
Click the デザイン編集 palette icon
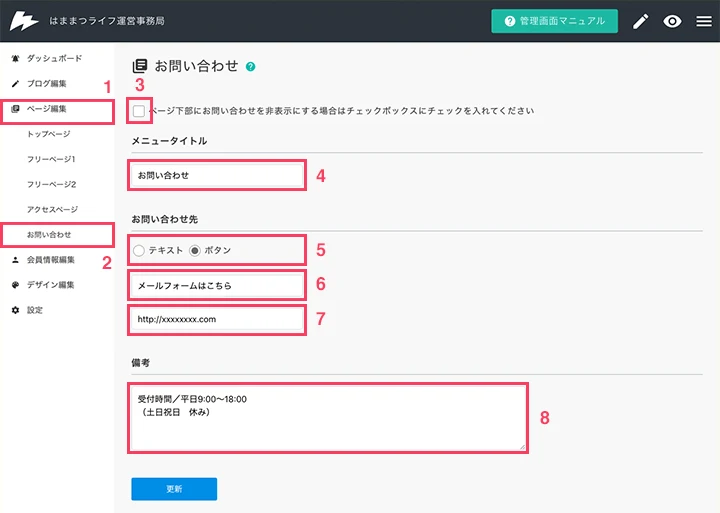(16, 285)
